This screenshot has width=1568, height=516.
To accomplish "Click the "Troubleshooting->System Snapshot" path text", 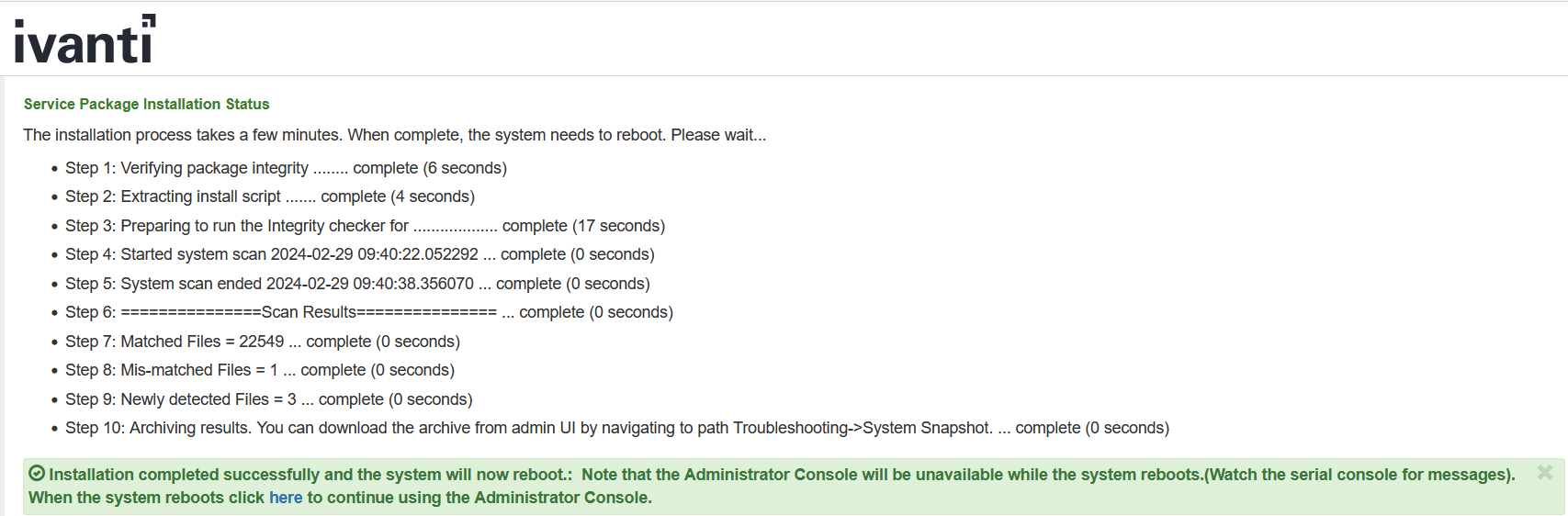I will point(863,428).
